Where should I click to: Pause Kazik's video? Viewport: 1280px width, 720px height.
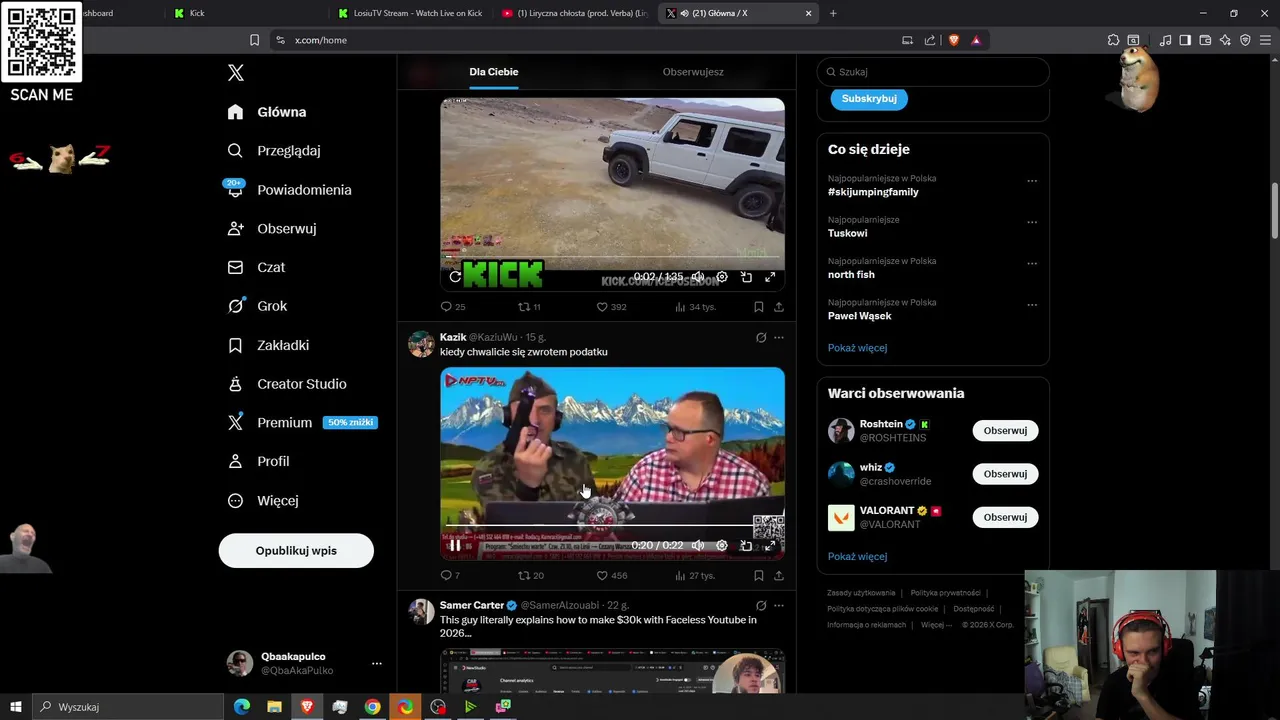click(x=455, y=546)
